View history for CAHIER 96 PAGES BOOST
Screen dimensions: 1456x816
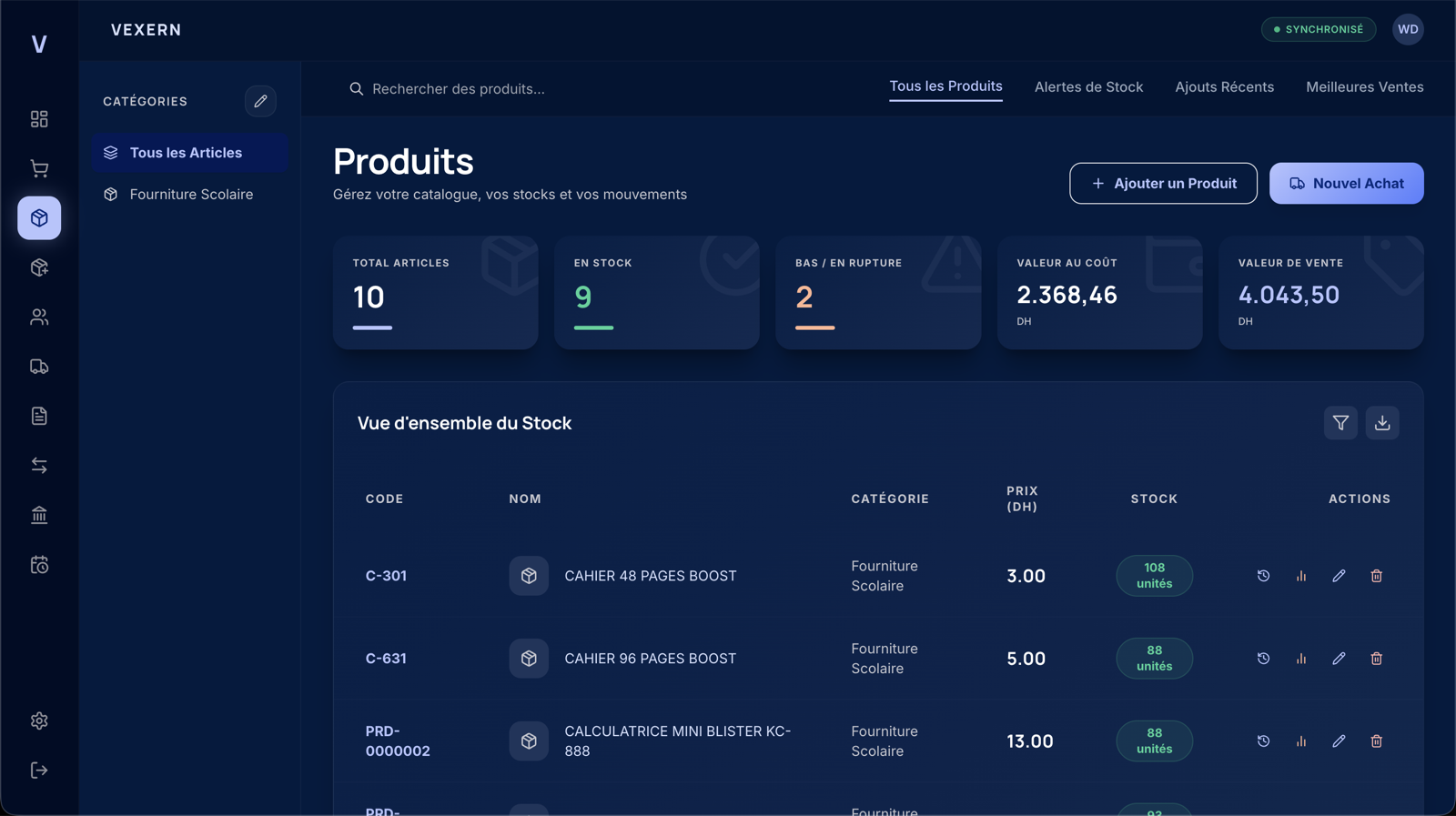pyautogui.click(x=1263, y=659)
